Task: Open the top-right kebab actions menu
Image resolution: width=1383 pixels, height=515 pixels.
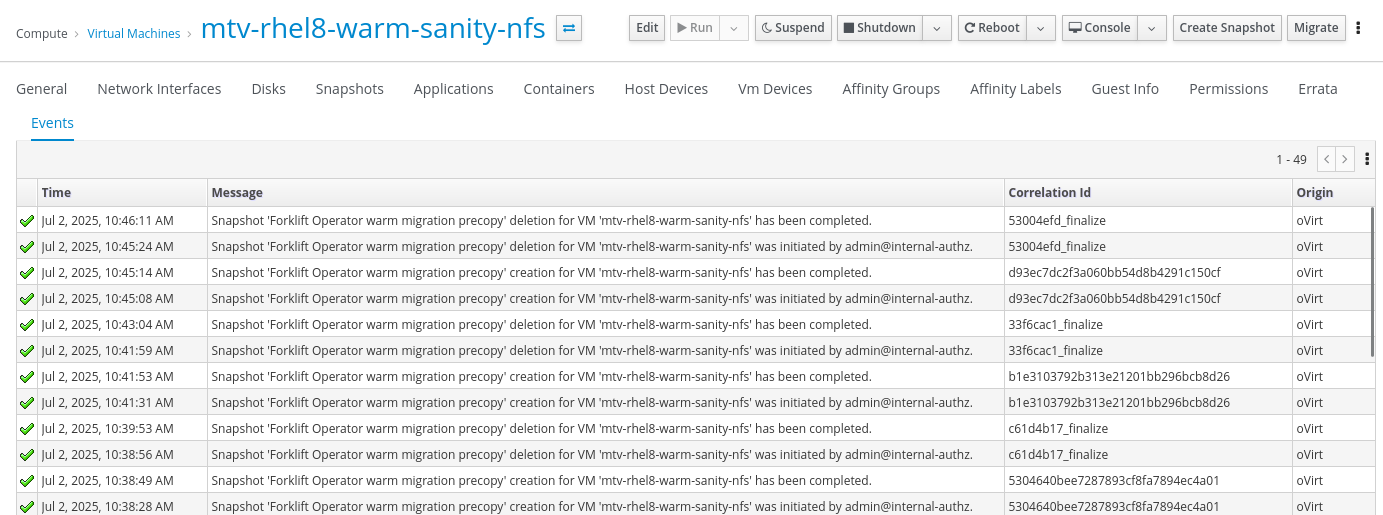Action: [1358, 28]
